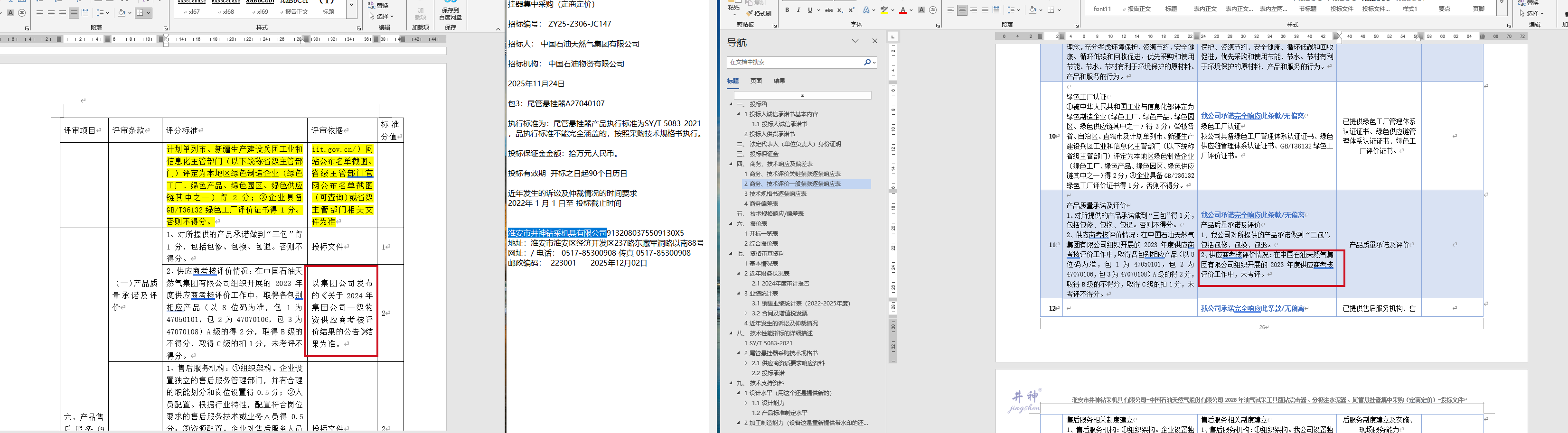The image size is (1568, 433).
Task: Open Clipboard pane launcher (剪贴板 group)
Action: coord(774,26)
